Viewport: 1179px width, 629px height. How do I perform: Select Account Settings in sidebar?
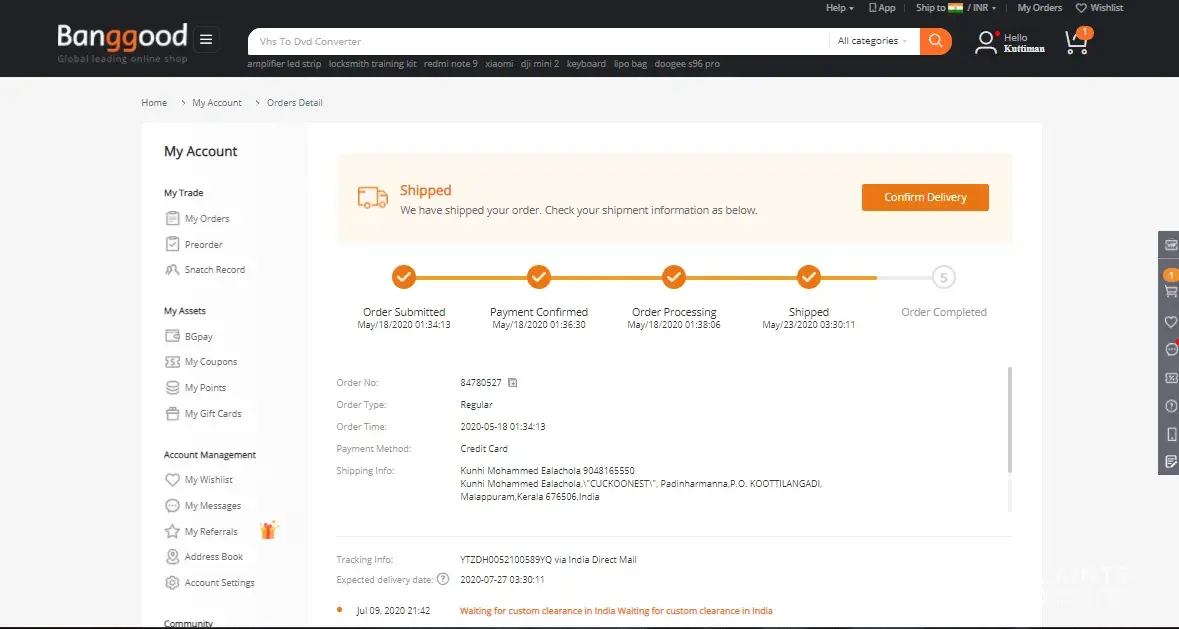coord(219,583)
